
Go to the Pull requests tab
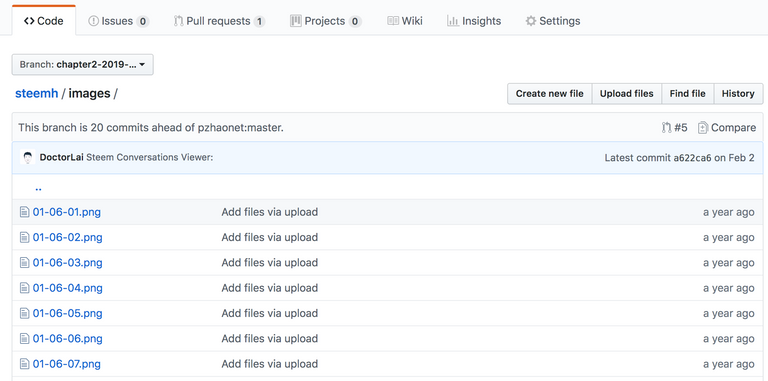[219, 21]
